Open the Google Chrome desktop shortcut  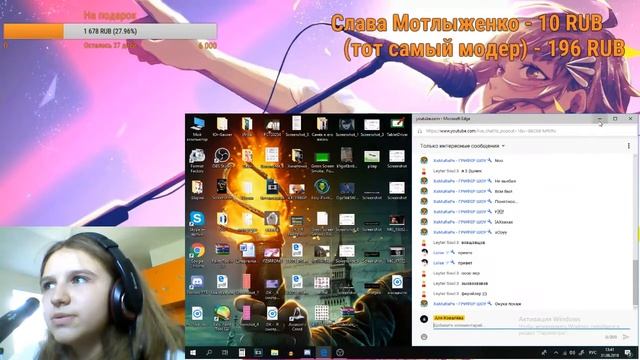point(198,256)
